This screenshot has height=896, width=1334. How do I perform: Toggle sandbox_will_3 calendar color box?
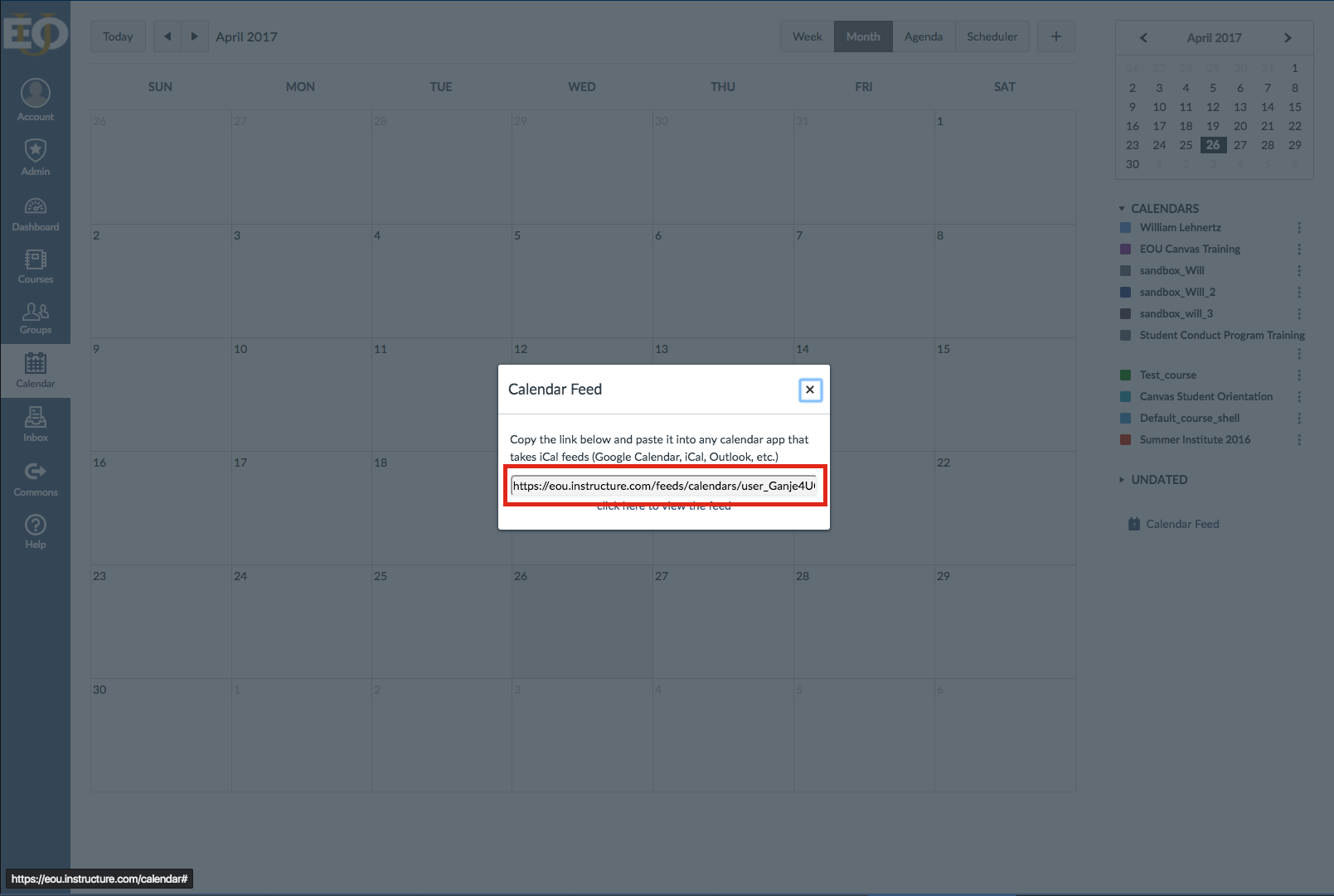click(x=1125, y=313)
